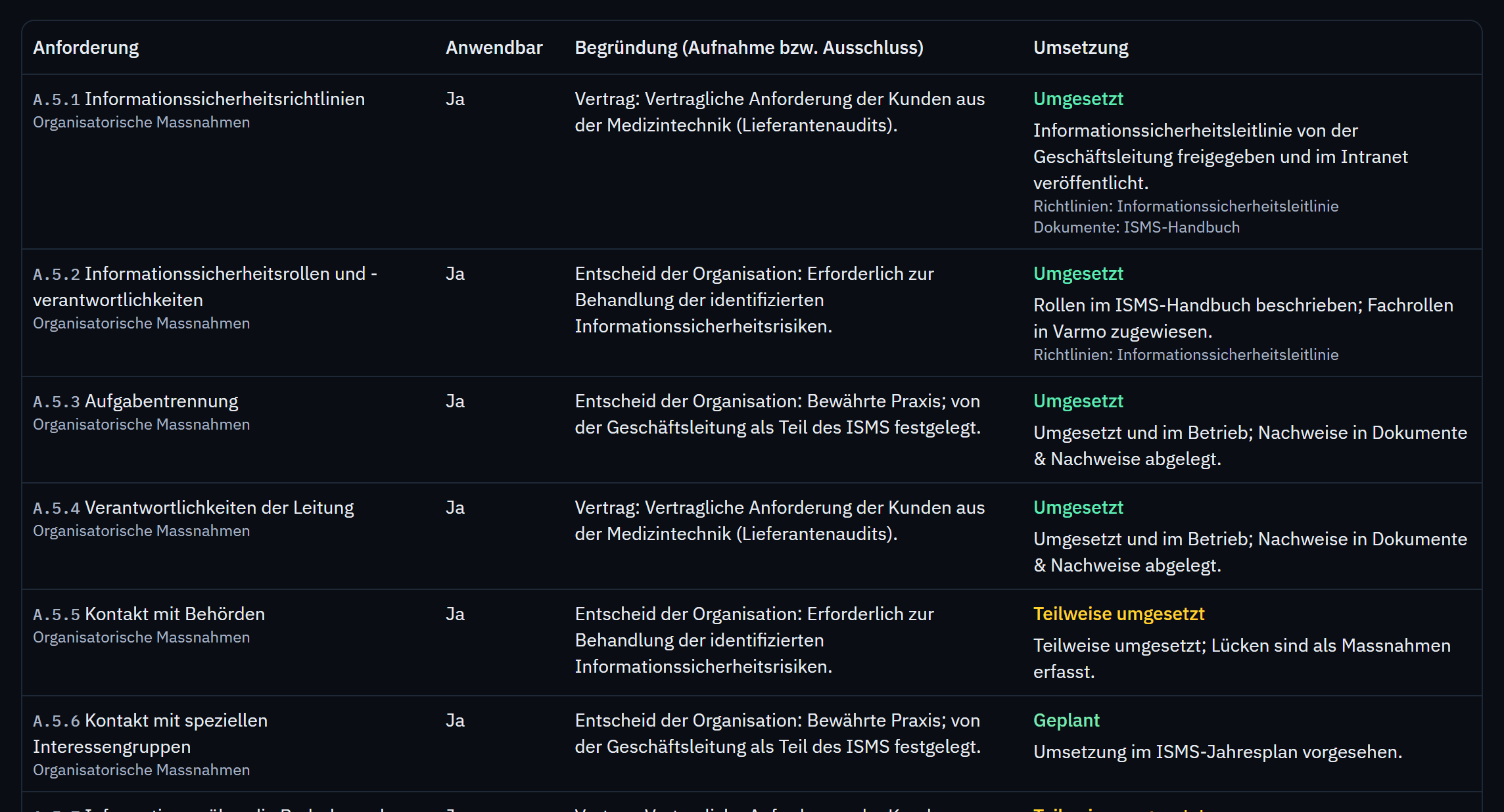Click the Umgesetzt status for A.5.3
1504x812 pixels.
[1078, 401]
